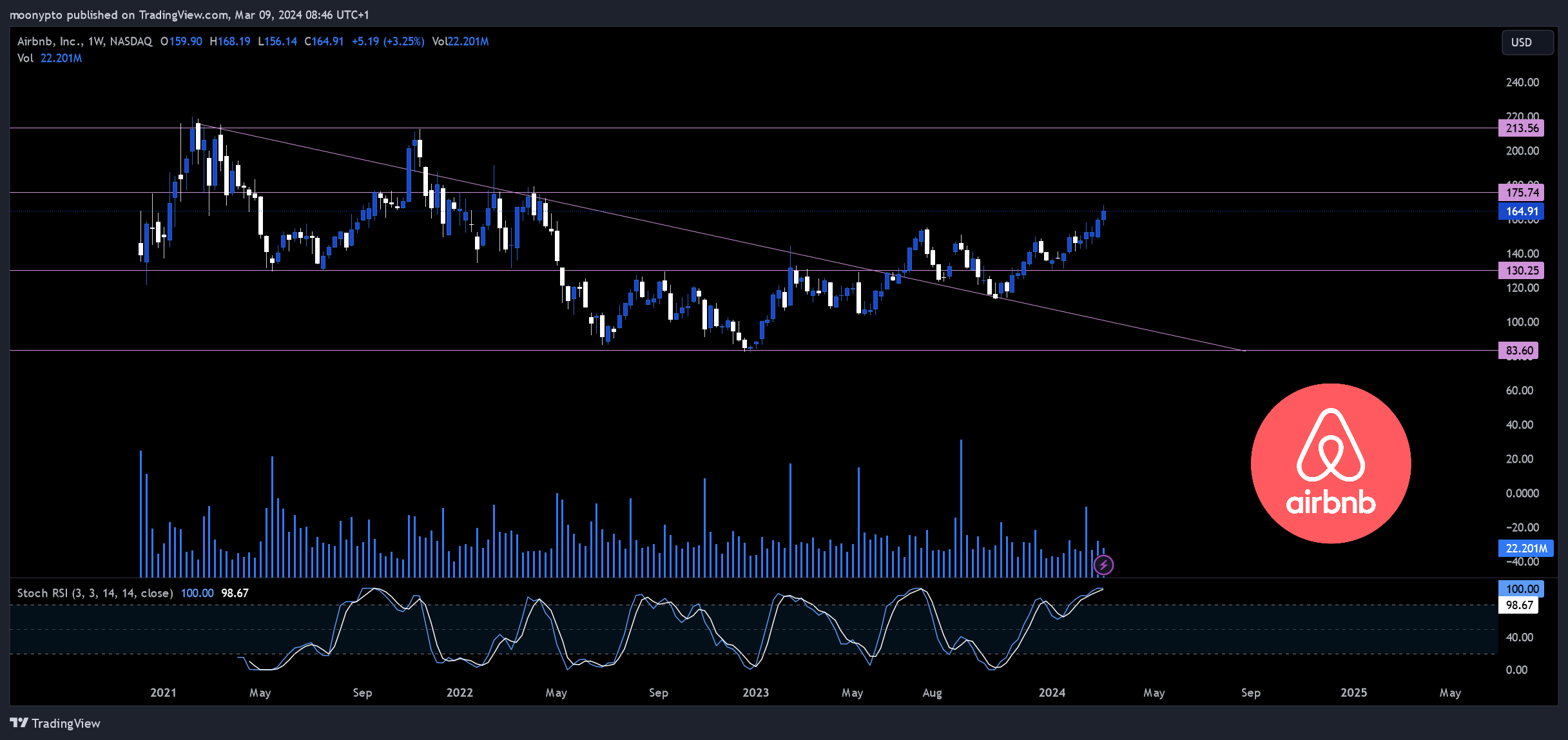The image size is (1568, 740).
Task: Click the 2024 label on time axis
Action: click(x=1052, y=692)
